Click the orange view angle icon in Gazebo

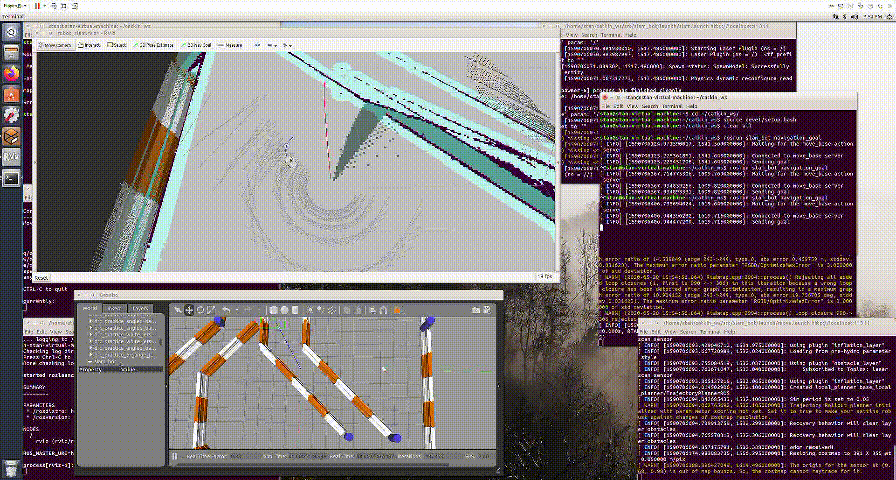click(397, 310)
